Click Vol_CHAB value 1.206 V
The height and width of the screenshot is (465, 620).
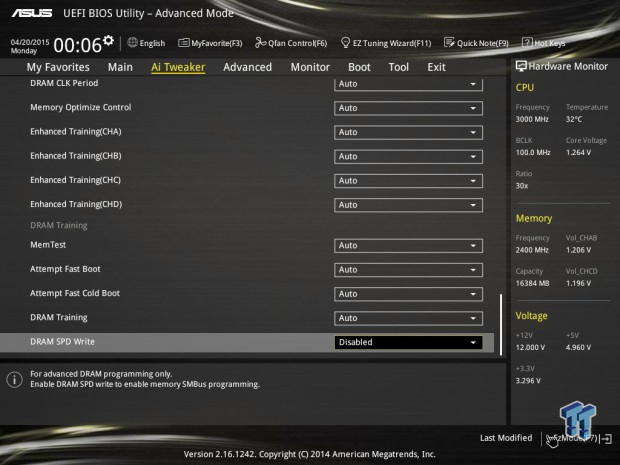pos(578,250)
